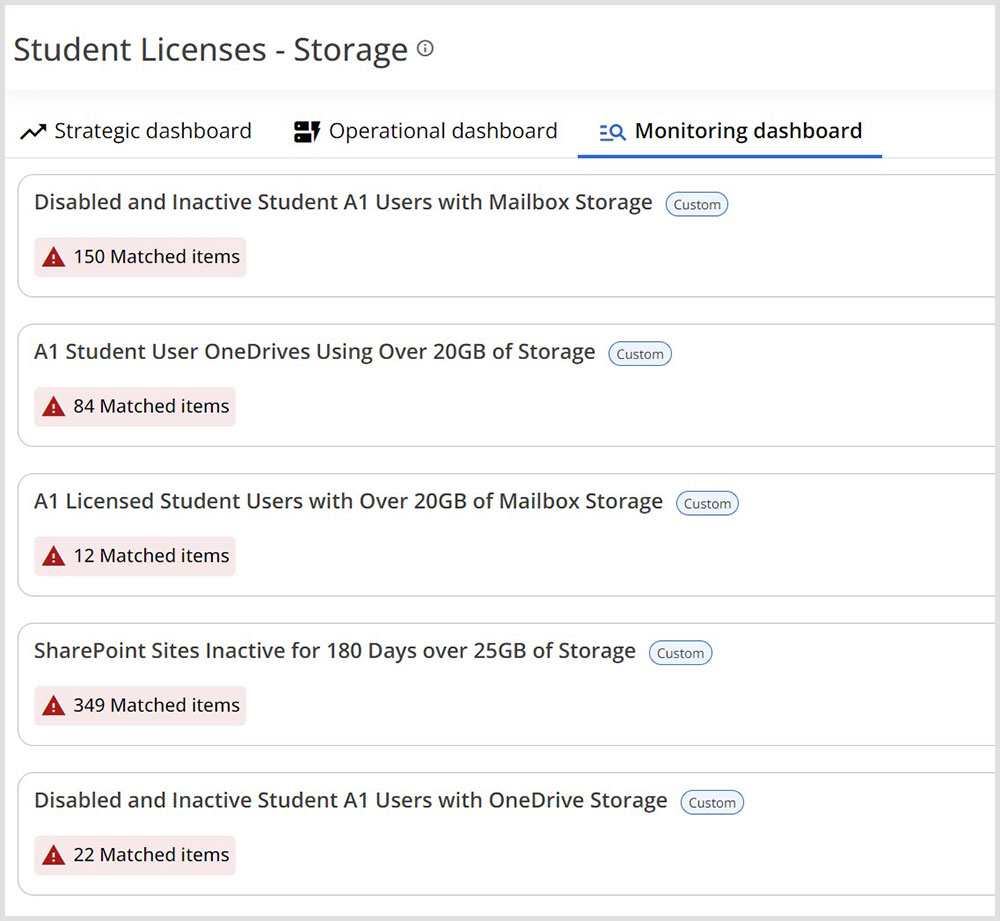Click the Strategic dashboard trend line icon

33,131
